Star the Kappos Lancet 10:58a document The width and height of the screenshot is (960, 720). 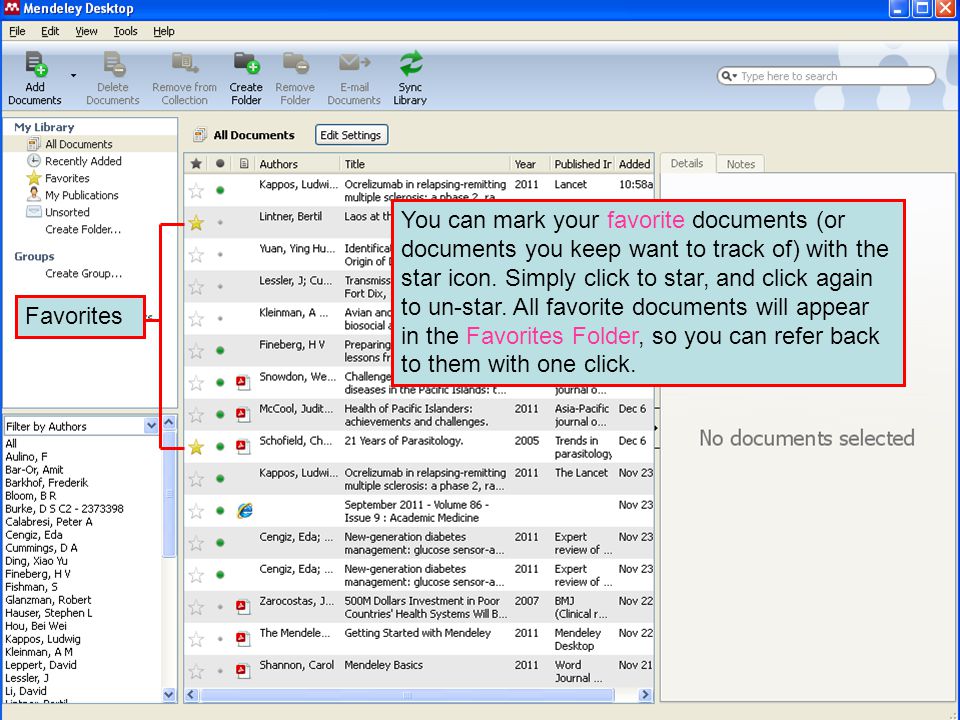pos(196,190)
